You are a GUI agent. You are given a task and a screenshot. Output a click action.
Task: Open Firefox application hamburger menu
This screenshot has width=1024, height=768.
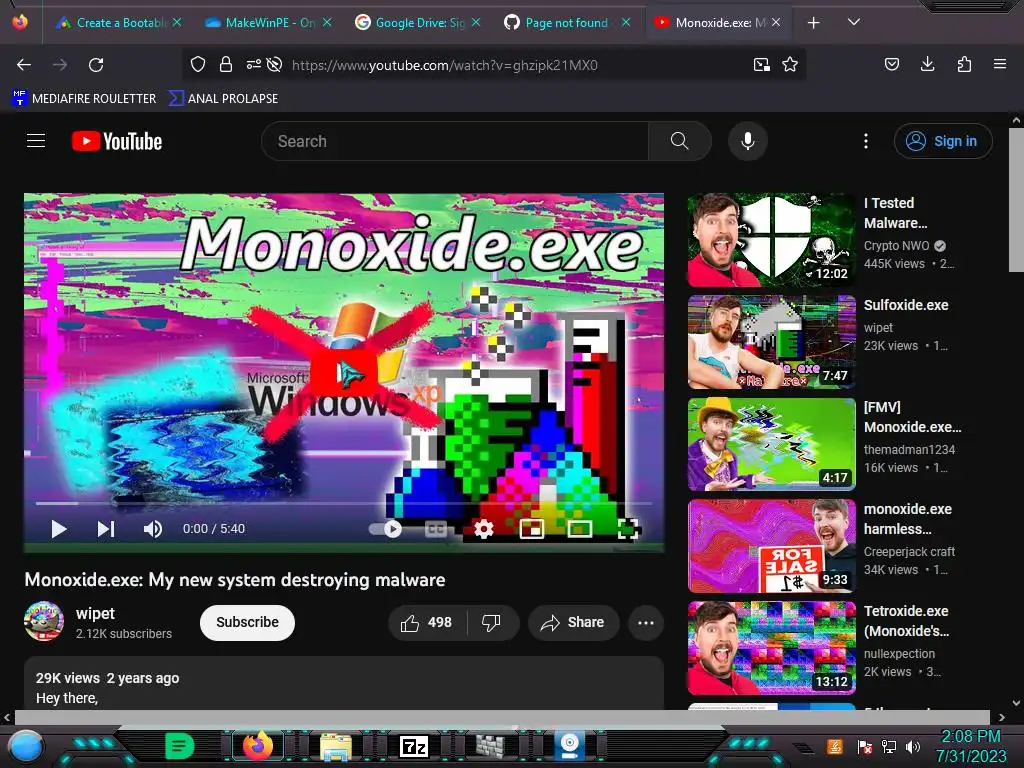[x=999, y=64]
